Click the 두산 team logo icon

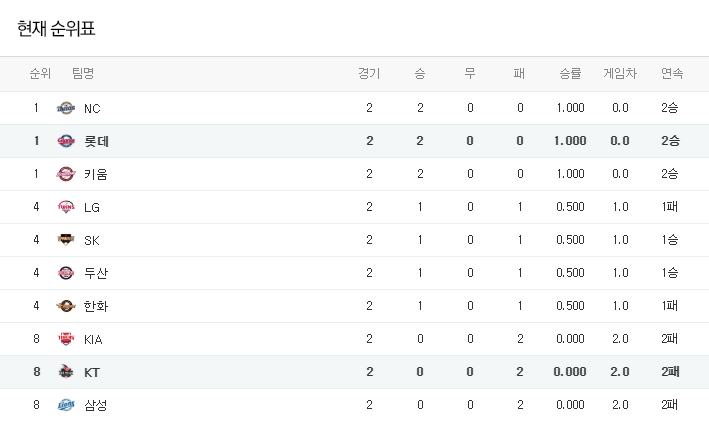[x=66, y=273]
